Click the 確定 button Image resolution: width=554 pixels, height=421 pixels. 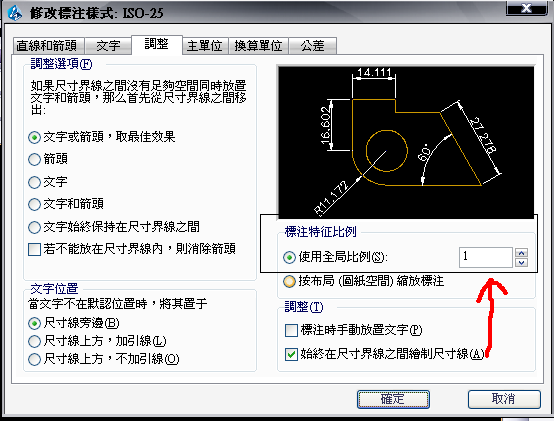393,399
